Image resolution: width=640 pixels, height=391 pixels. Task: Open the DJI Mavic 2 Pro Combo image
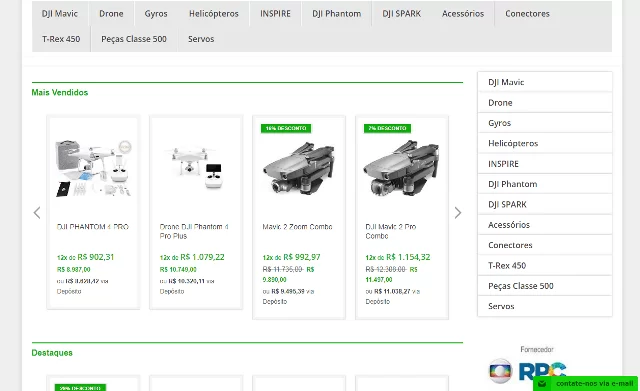pyautogui.click(x=402, y=167)
